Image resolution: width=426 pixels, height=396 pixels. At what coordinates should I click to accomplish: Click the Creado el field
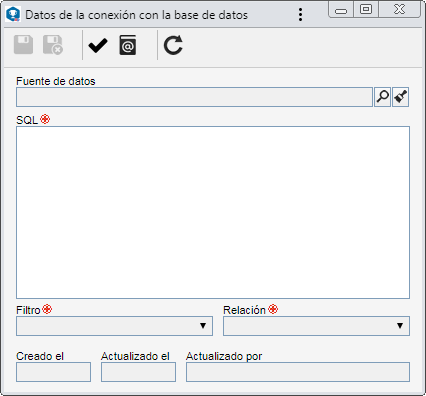coord(53,372)
